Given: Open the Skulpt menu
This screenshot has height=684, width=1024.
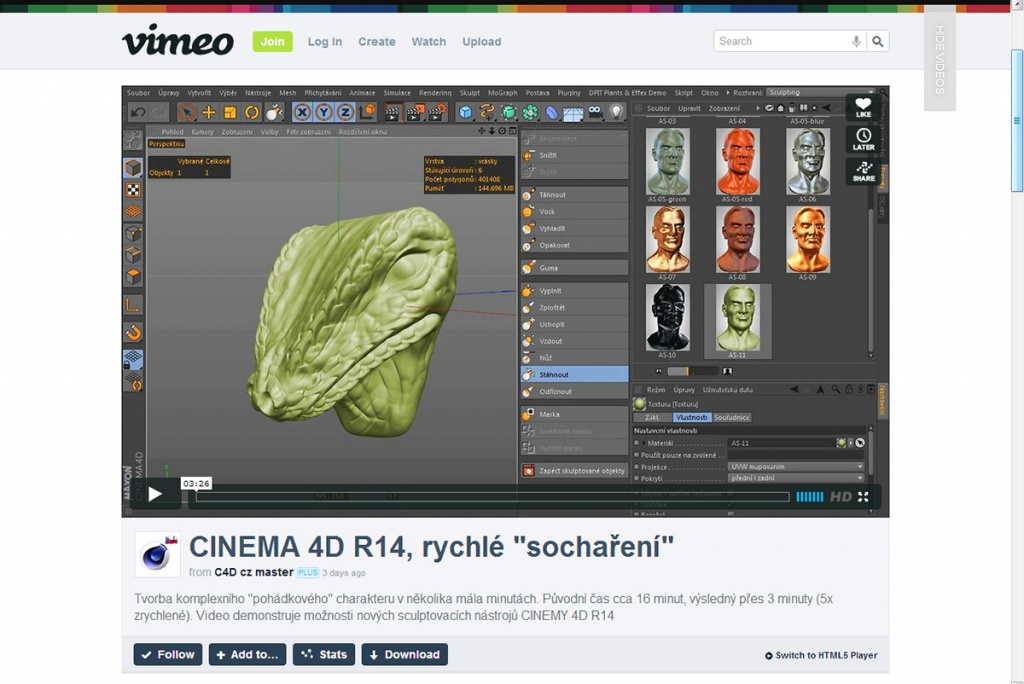Looking at the screenshot, I should point(470,93).
